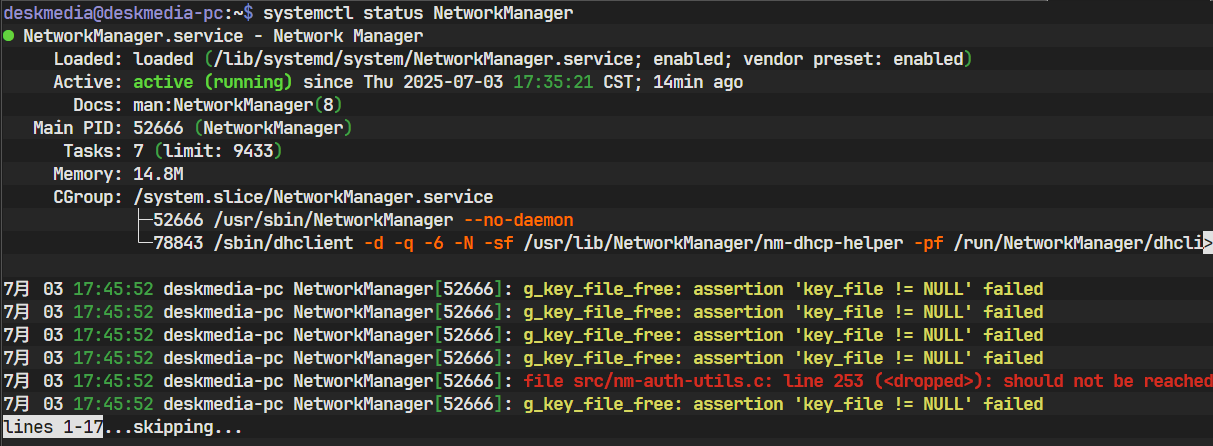
Task: Click the last g_key_file_free assertion log line
Action: (x=523, y=404)
